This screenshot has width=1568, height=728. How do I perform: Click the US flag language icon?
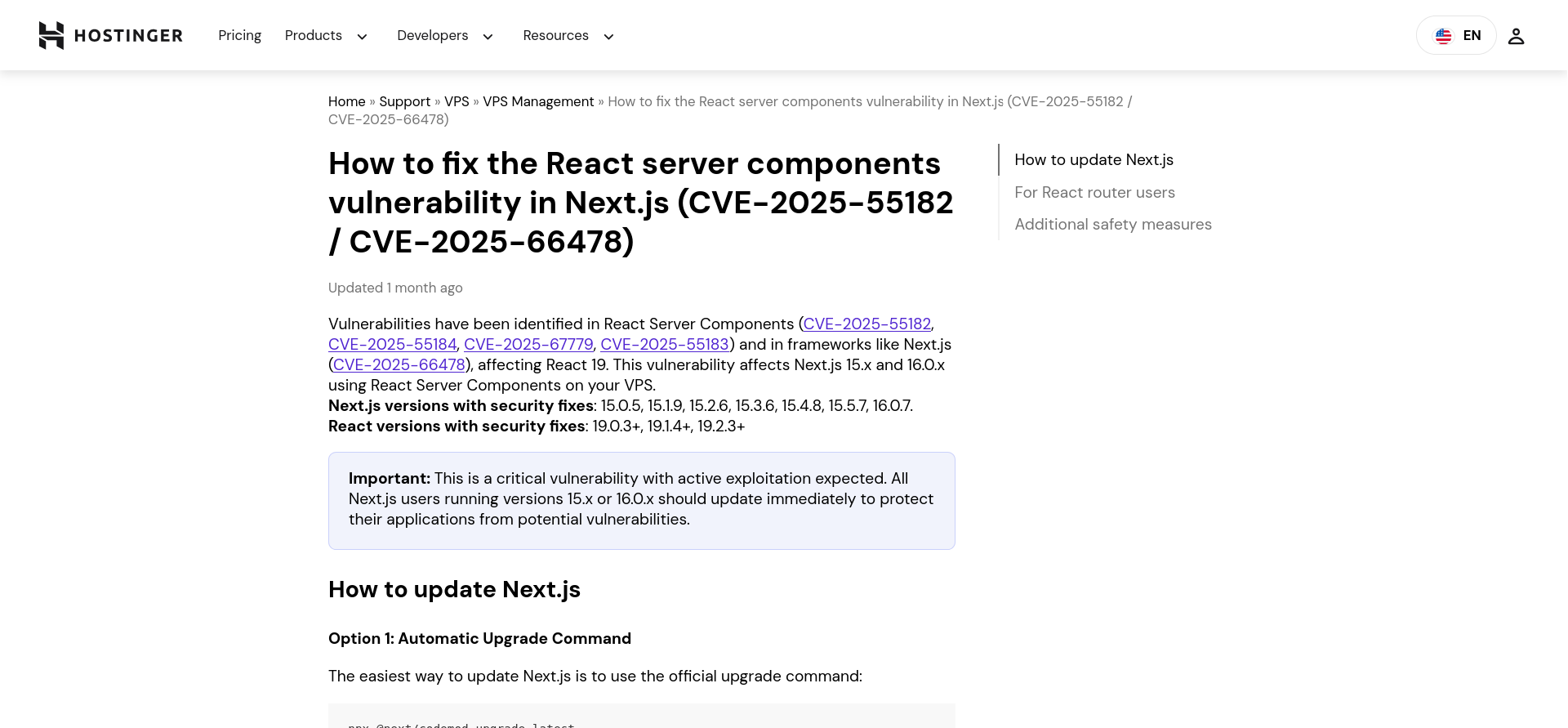tap(1444, 36)
